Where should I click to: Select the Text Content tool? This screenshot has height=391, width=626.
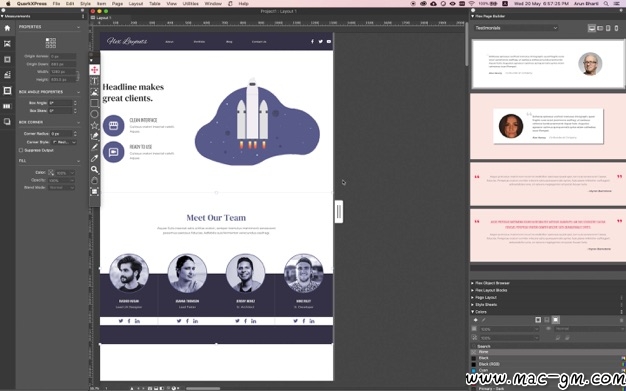(94, 81)
